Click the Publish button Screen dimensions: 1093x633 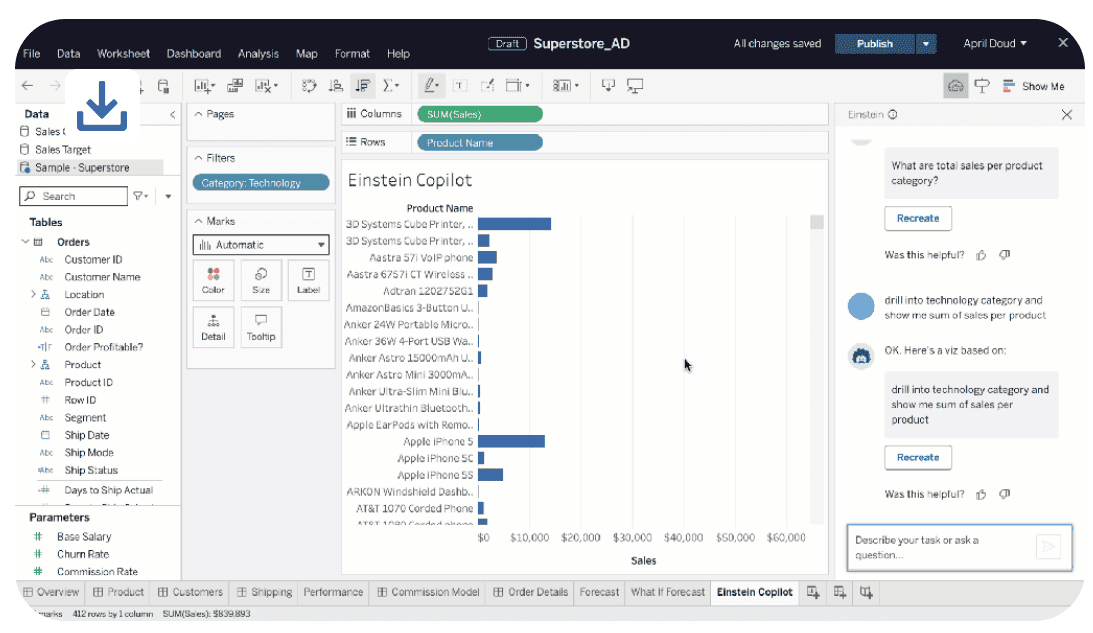click(875, 44)
